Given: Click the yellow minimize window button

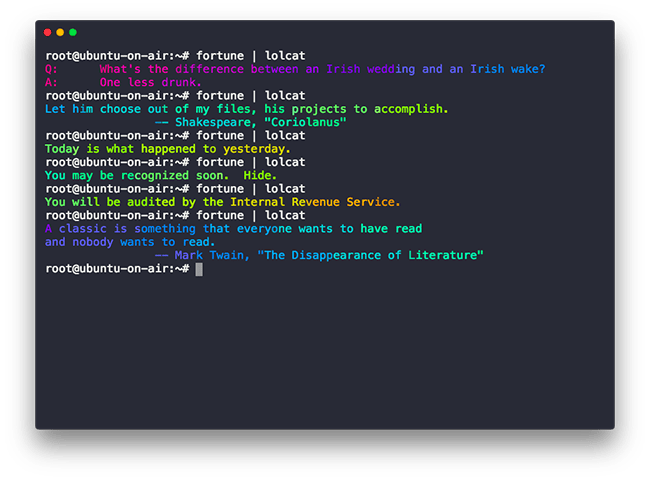Looking at the screenshot, I should tap(60, 32).
